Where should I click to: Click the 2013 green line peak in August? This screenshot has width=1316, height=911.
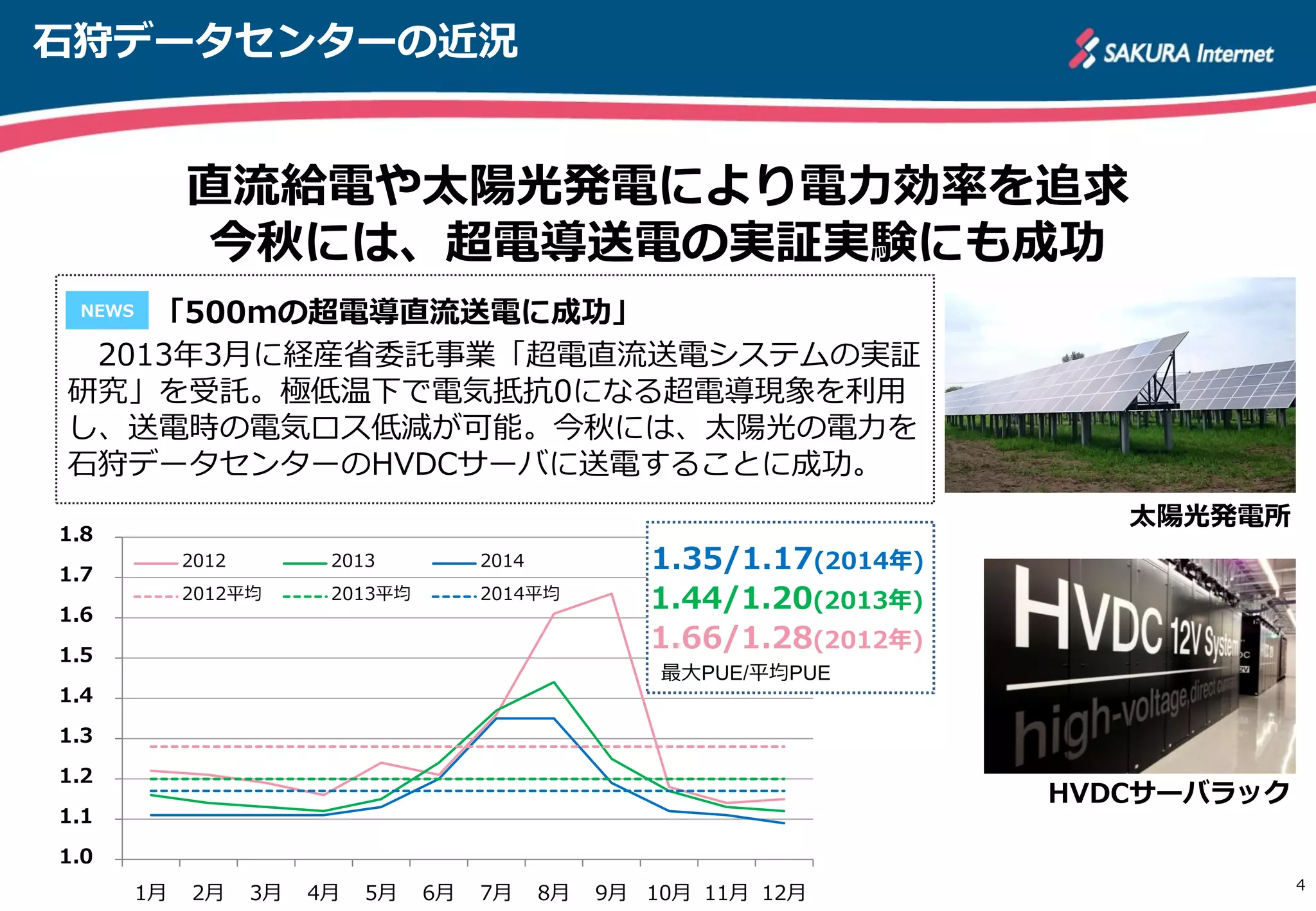click(554, 682)
